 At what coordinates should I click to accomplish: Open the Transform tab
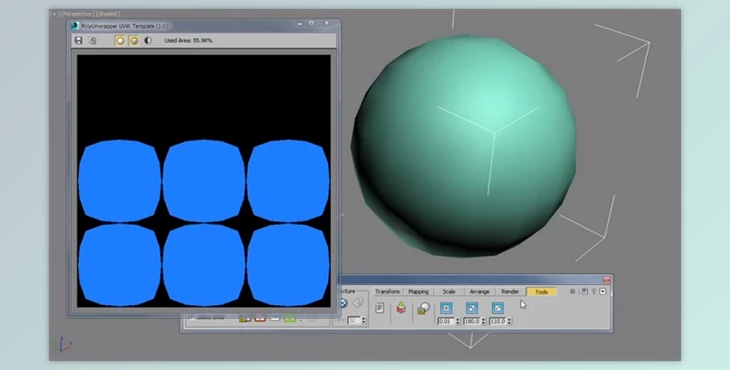[387, 291]
